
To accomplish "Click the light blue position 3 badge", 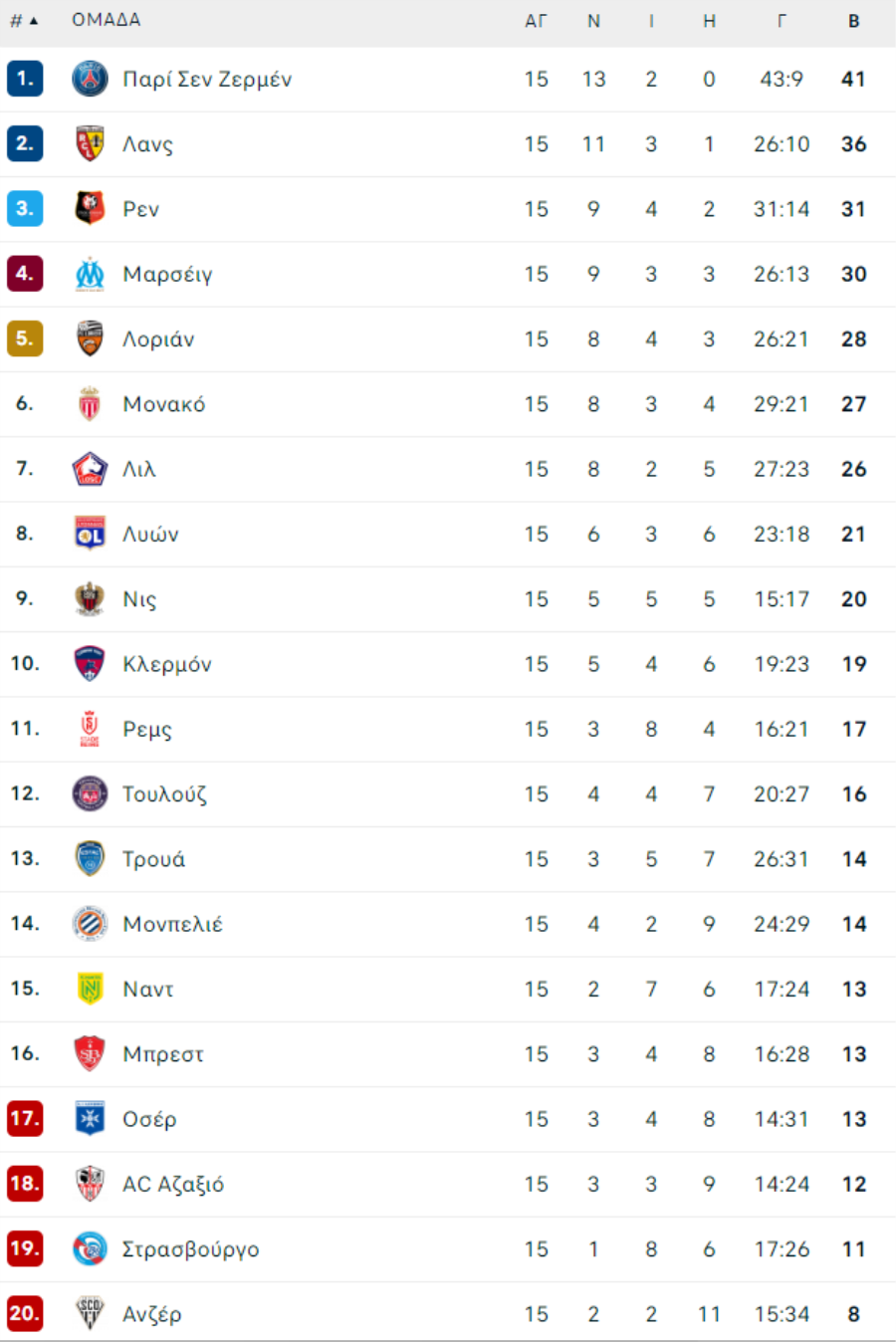I will tap(24, 208).
